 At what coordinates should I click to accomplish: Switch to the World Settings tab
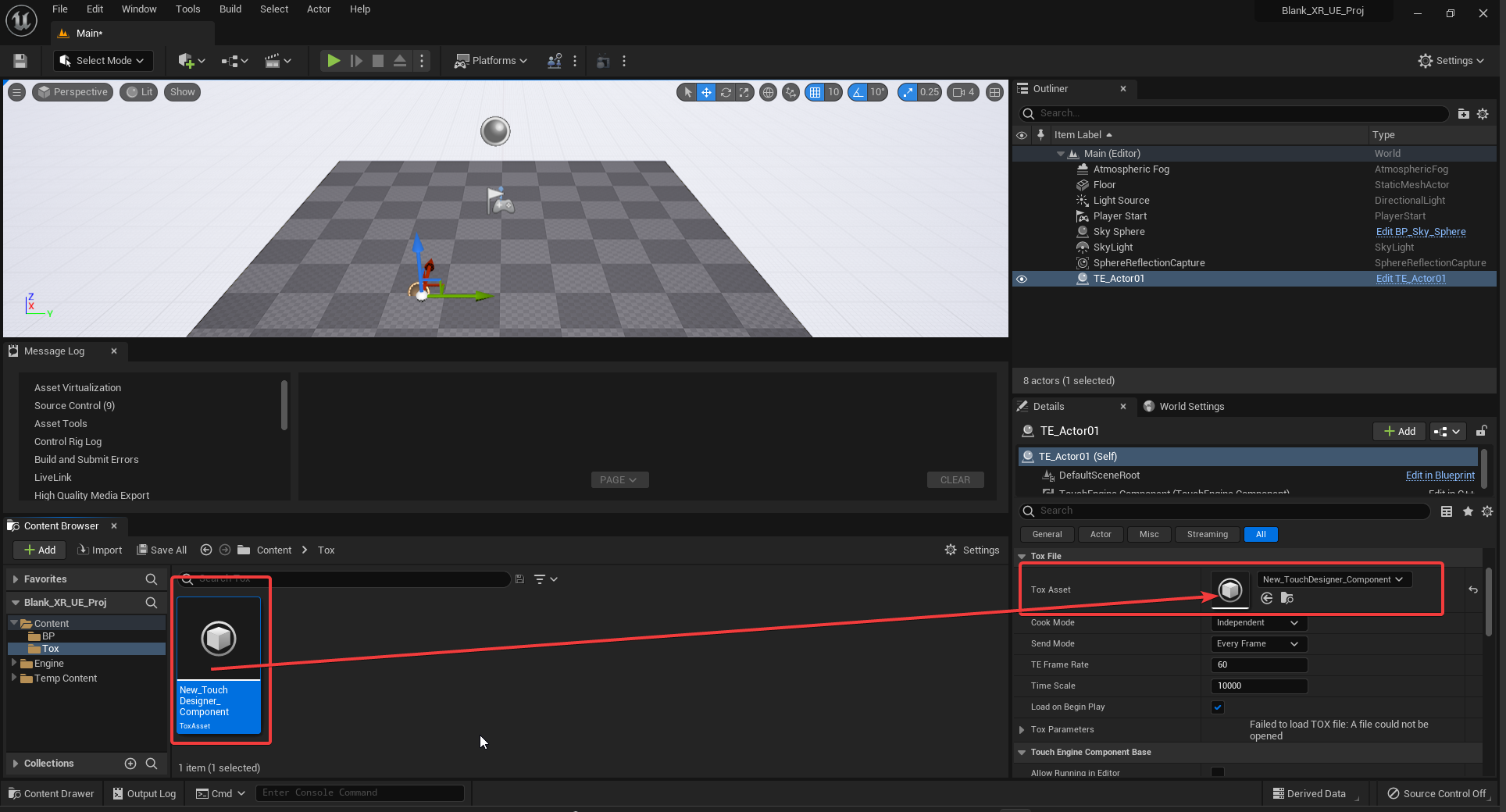coord(1184,407)
